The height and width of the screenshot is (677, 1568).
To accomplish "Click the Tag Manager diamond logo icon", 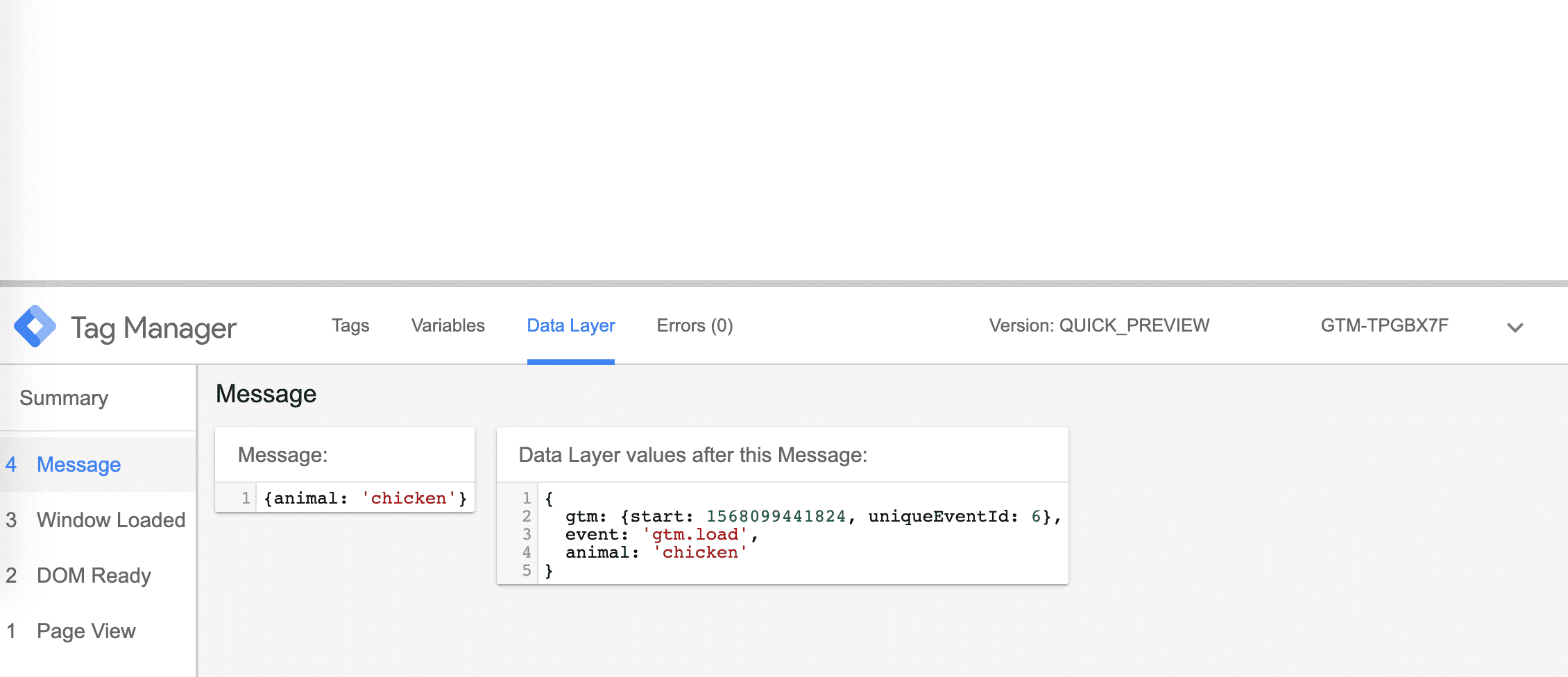I will pyautogui.click(x=35, y=326).
